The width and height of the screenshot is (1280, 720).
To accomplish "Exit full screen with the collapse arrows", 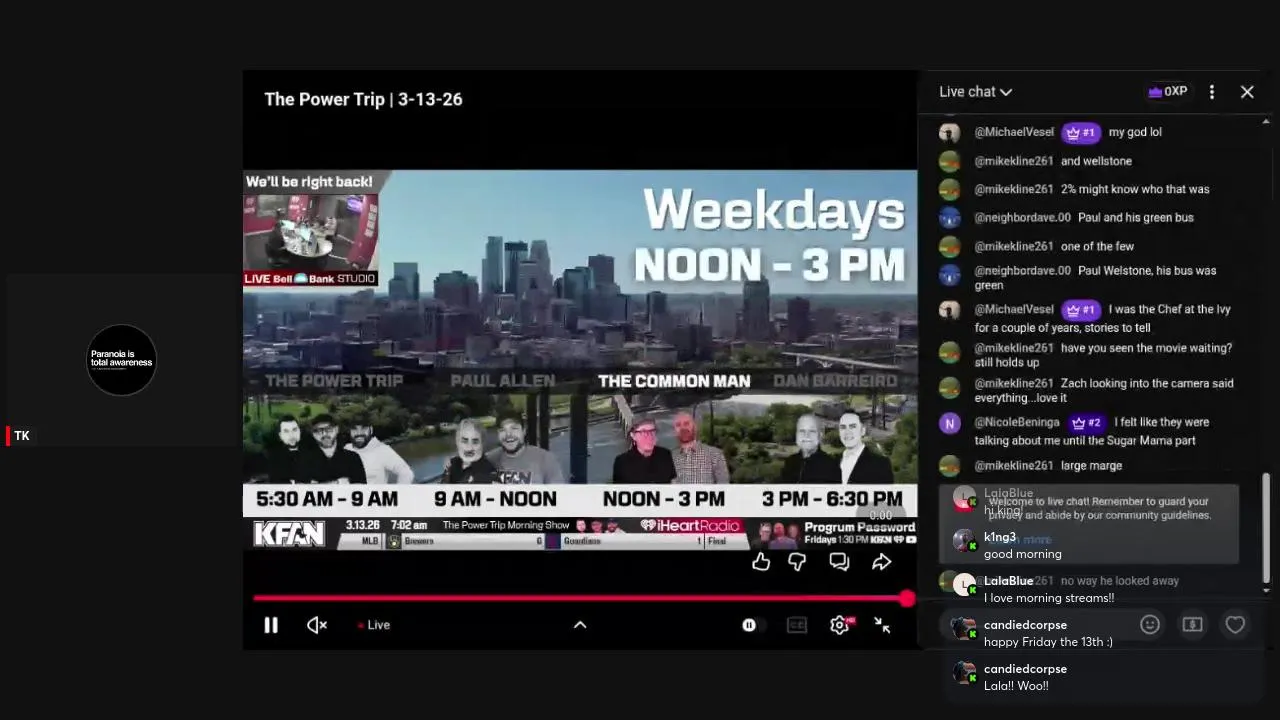I will click(x=882, y=625).
